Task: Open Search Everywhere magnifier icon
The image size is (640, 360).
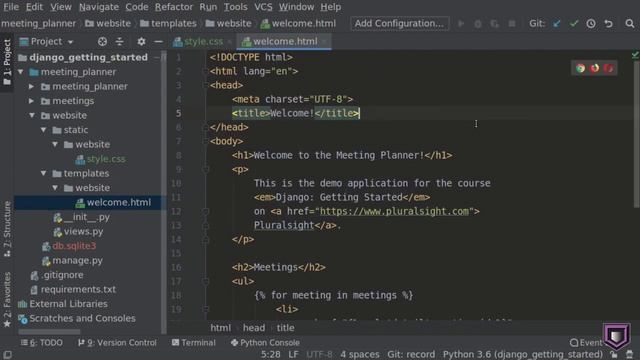Action: click(630, 24)
